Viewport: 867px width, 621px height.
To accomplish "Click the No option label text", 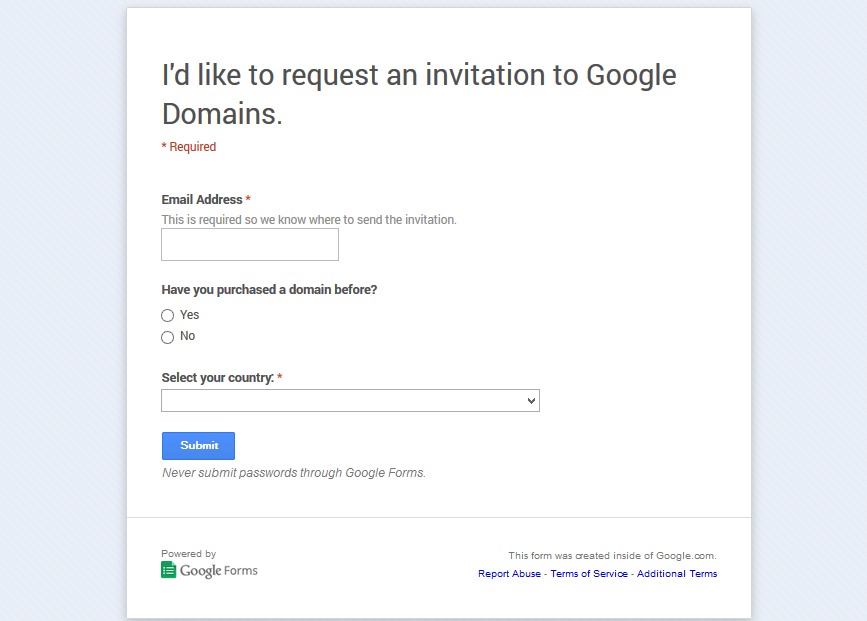I will (187, 336).
